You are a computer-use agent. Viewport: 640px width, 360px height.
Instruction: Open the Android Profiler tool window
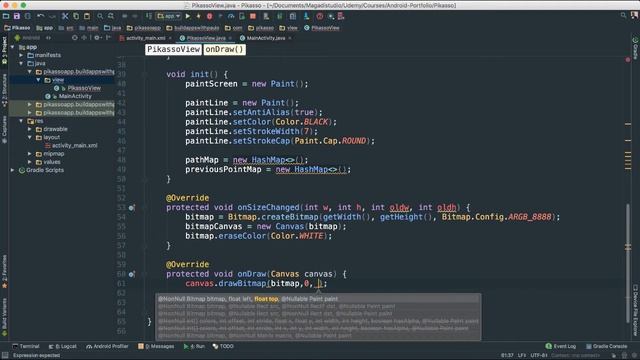[107, 347]
